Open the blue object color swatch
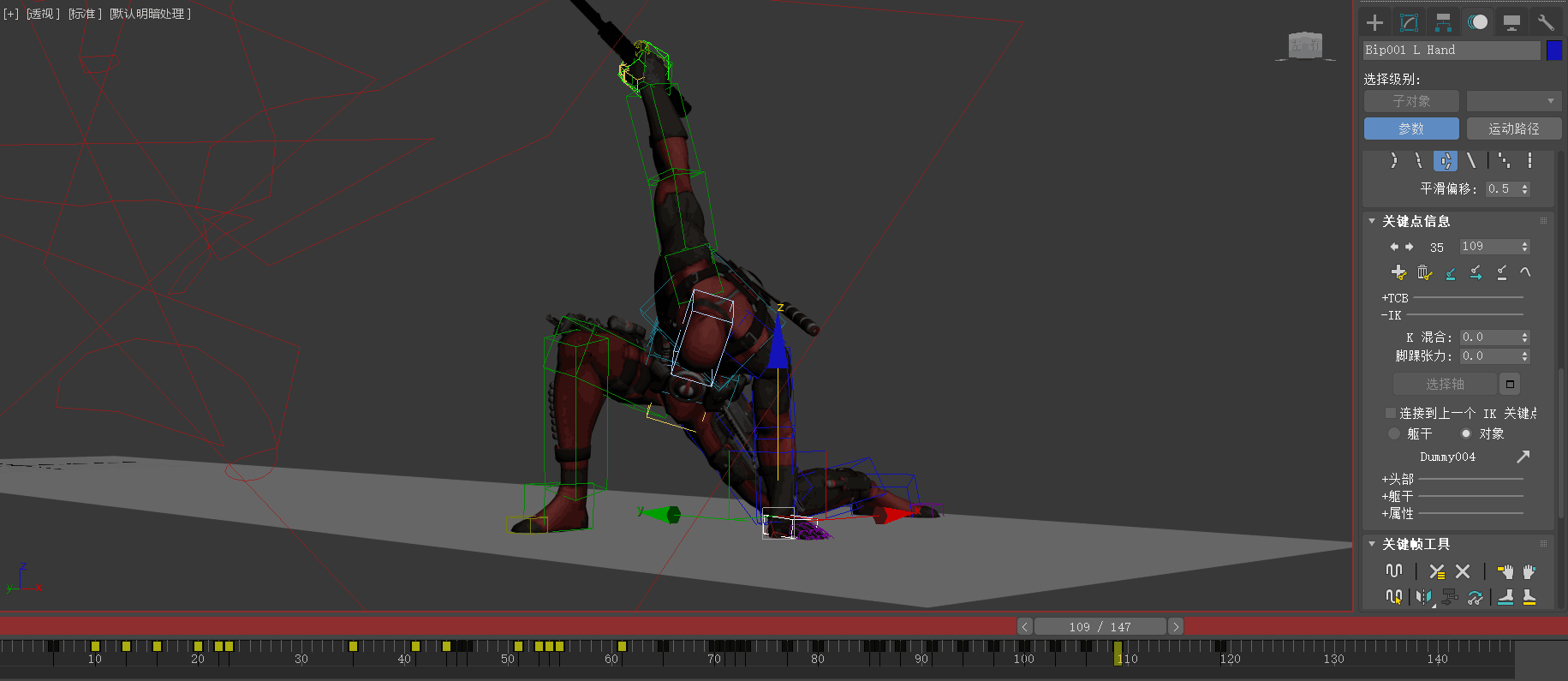Image resolution: width=1568 pixels, height=681 pixels. tap(1554, 51)
